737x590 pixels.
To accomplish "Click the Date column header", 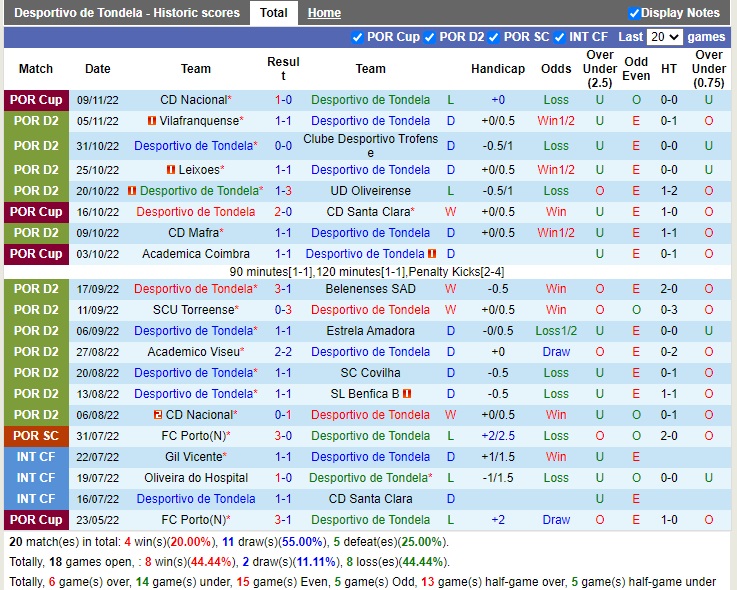I will [98, 69].
